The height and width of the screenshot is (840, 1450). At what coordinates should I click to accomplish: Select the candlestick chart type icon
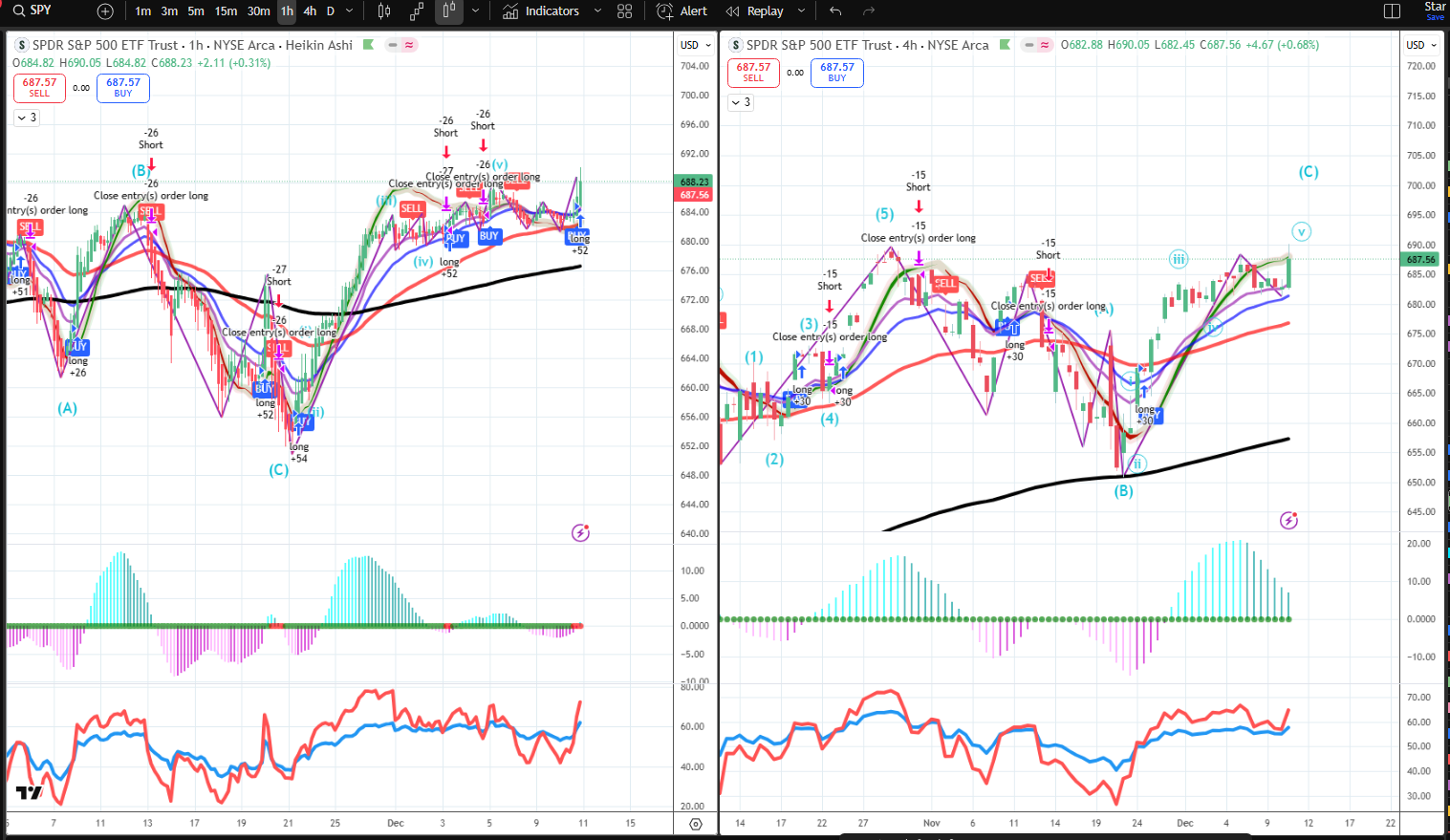pos(384,11)
